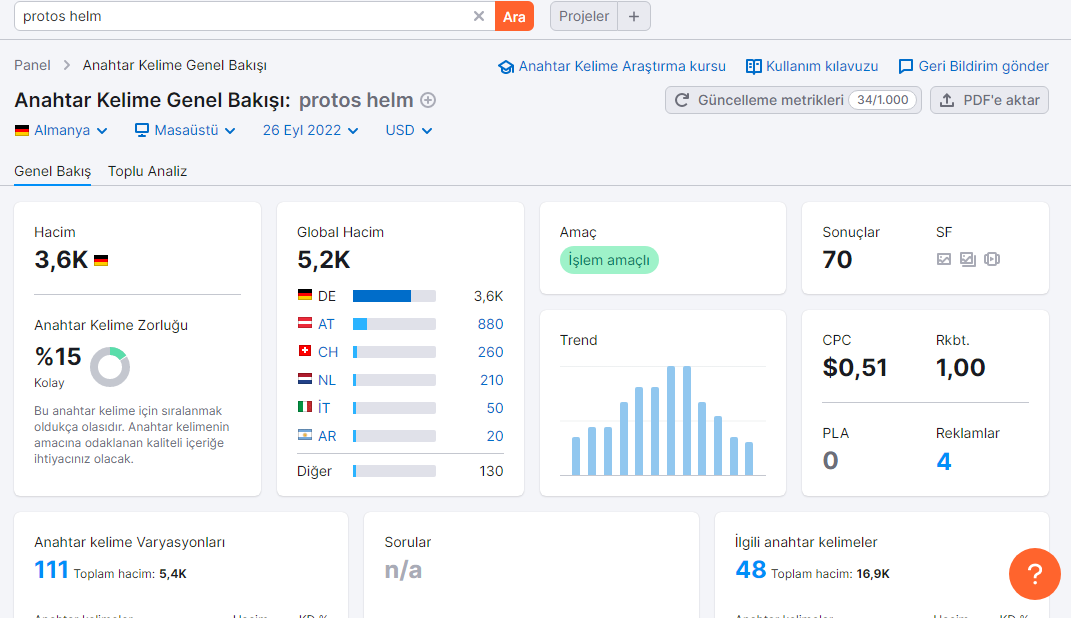Click the search box containing protos helm

point(242,16)
